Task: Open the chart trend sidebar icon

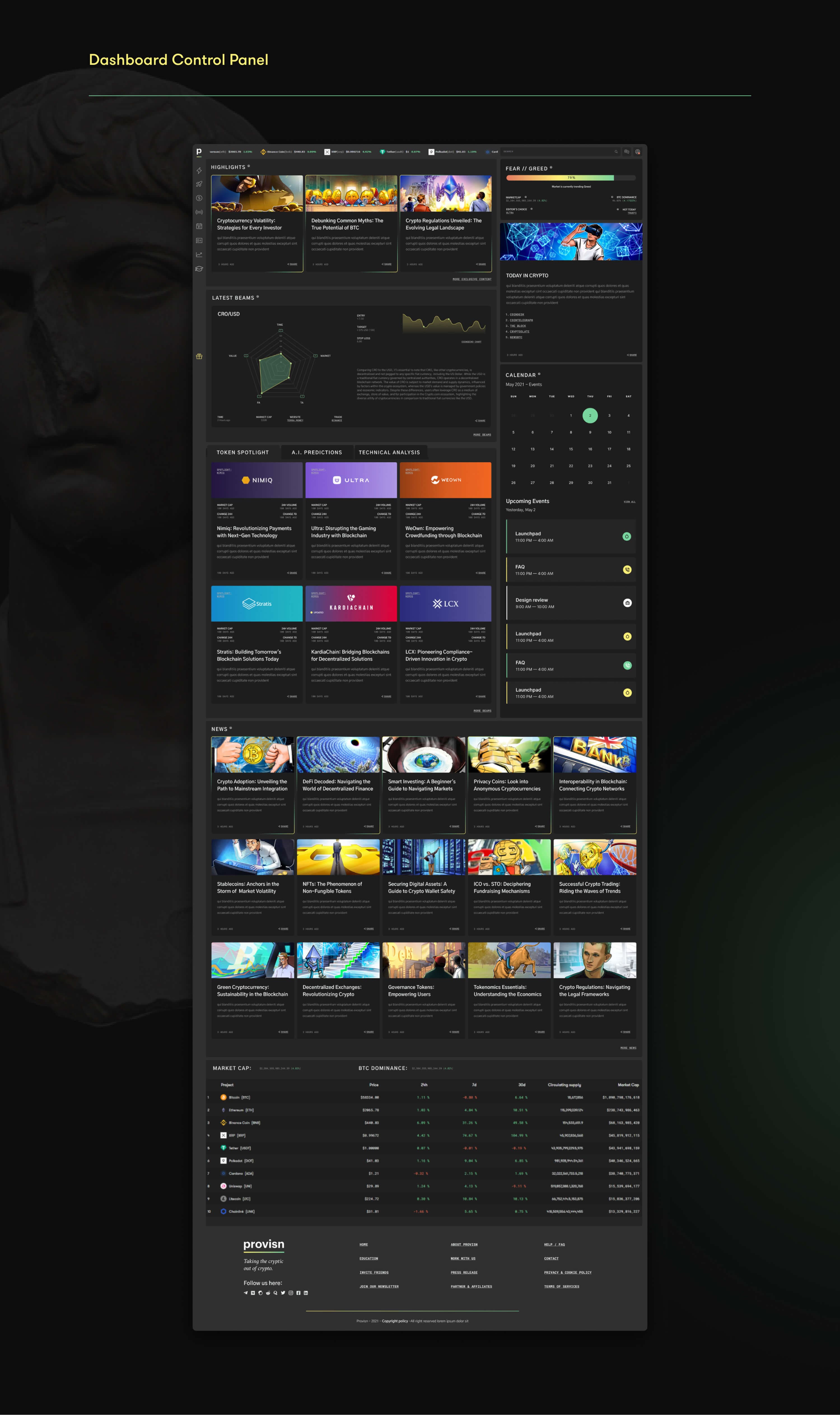Action: click(x=199, y=255)
